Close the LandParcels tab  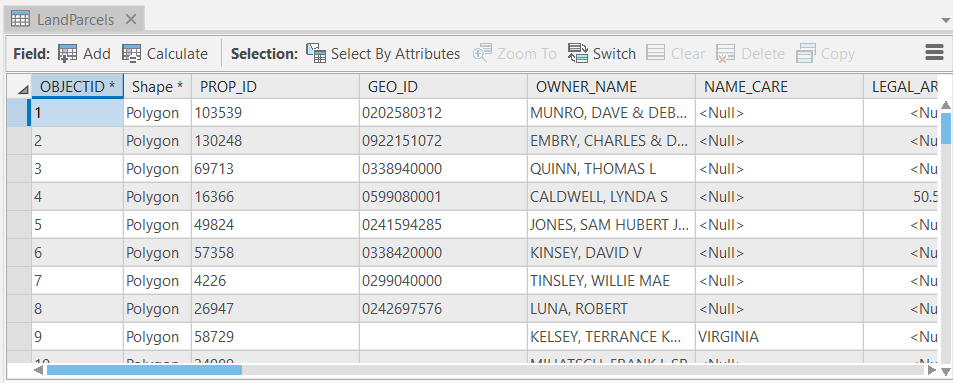click(x=131, y=19)
